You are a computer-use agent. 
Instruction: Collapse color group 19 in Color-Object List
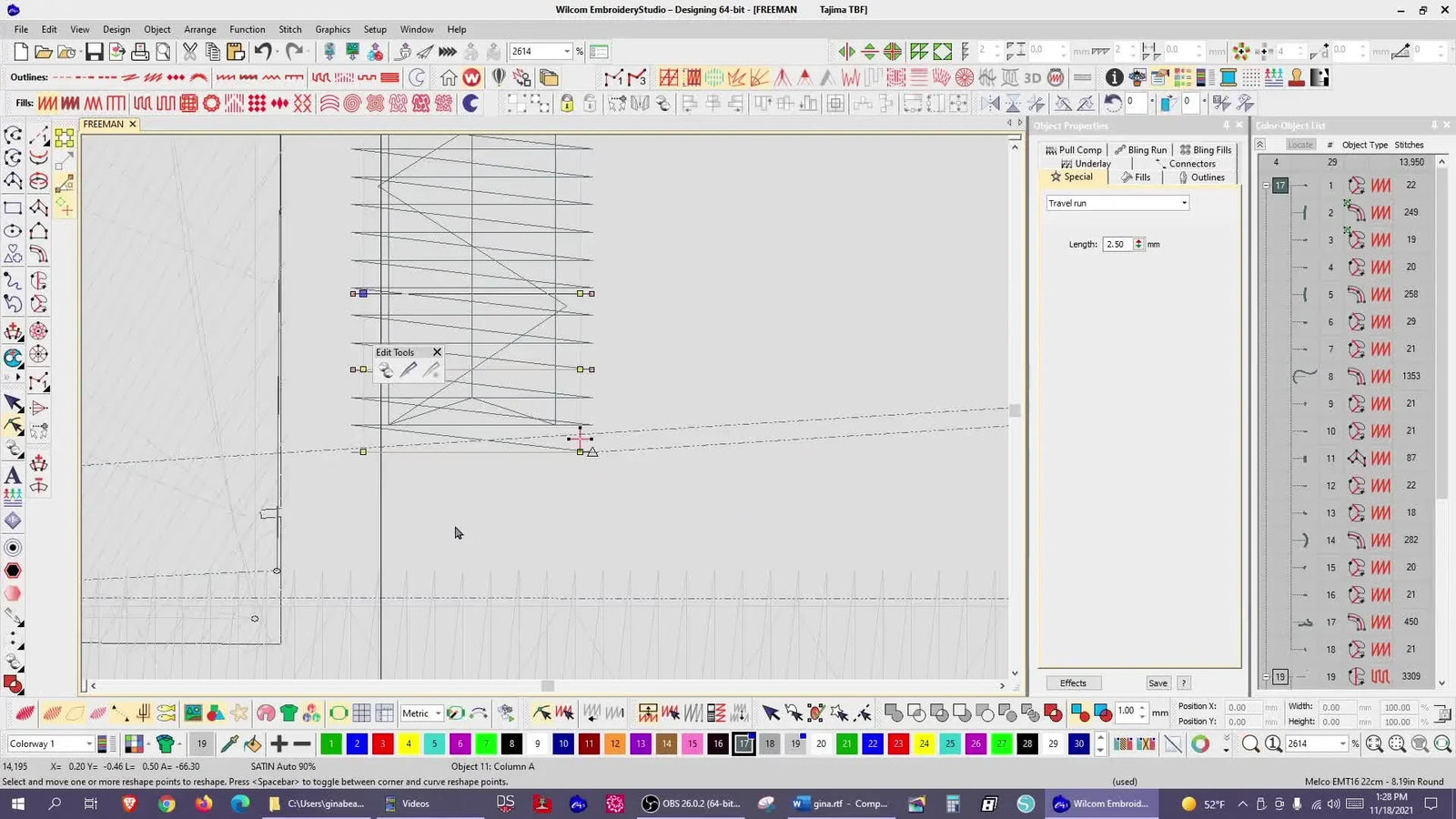(x=1266, y=677)
